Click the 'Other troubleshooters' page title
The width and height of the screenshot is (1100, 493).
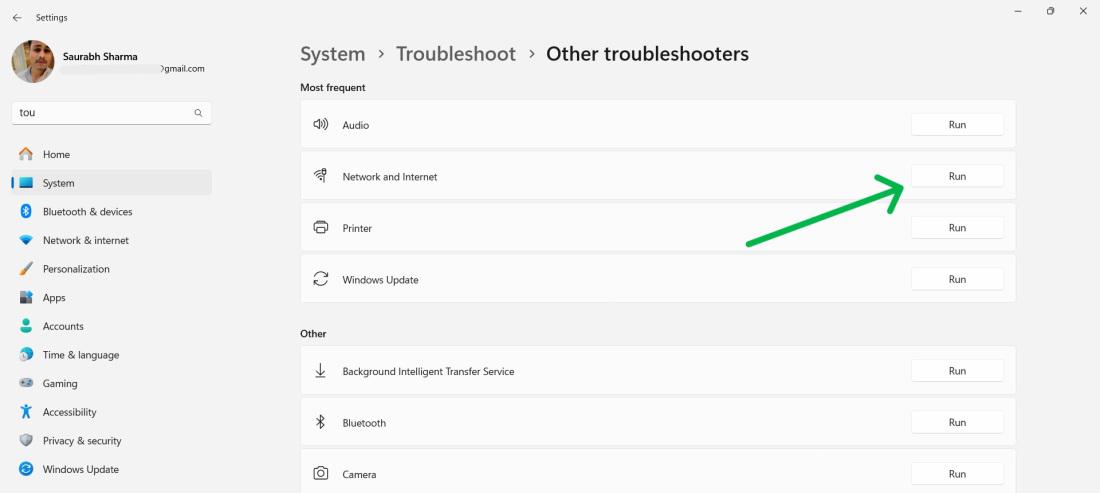[x=648, y=54]
